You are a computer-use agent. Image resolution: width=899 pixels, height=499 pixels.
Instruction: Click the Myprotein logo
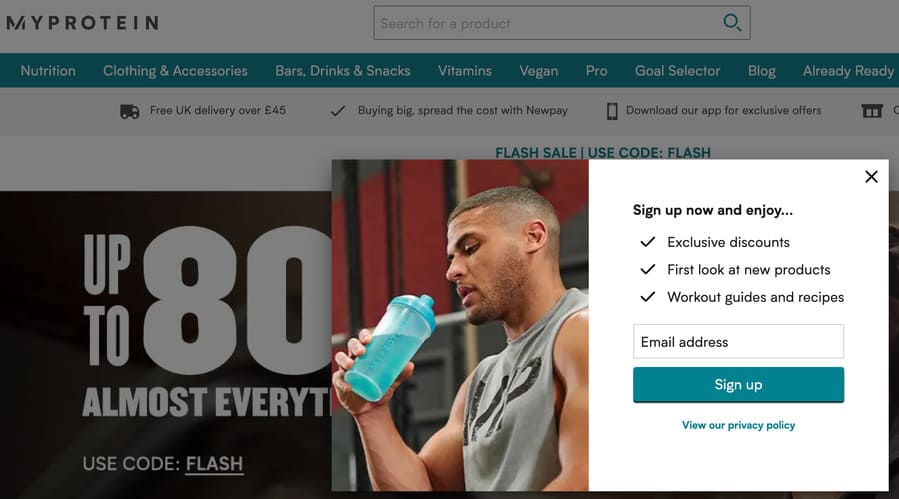click(83, 23)
